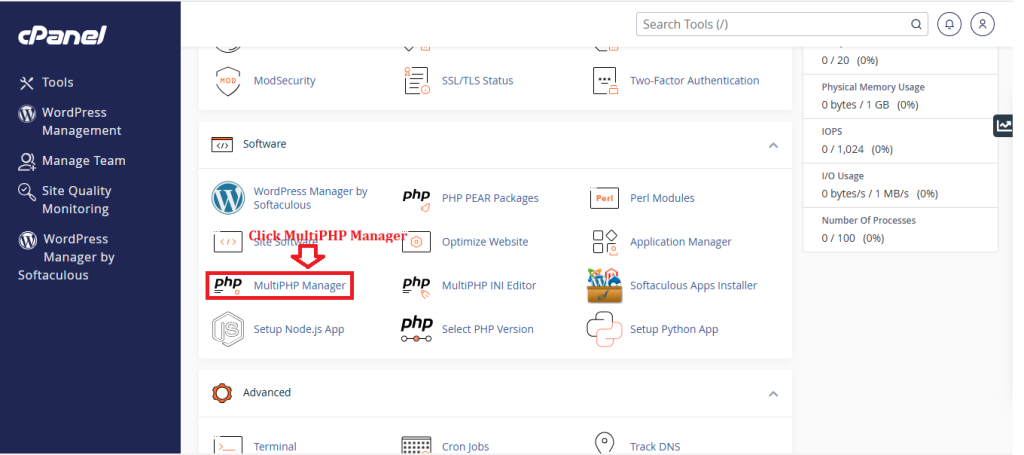This screenshot has height=455, width=1024.
Task: Click the Terminal icon in Advanced
Action: point(228,445)
